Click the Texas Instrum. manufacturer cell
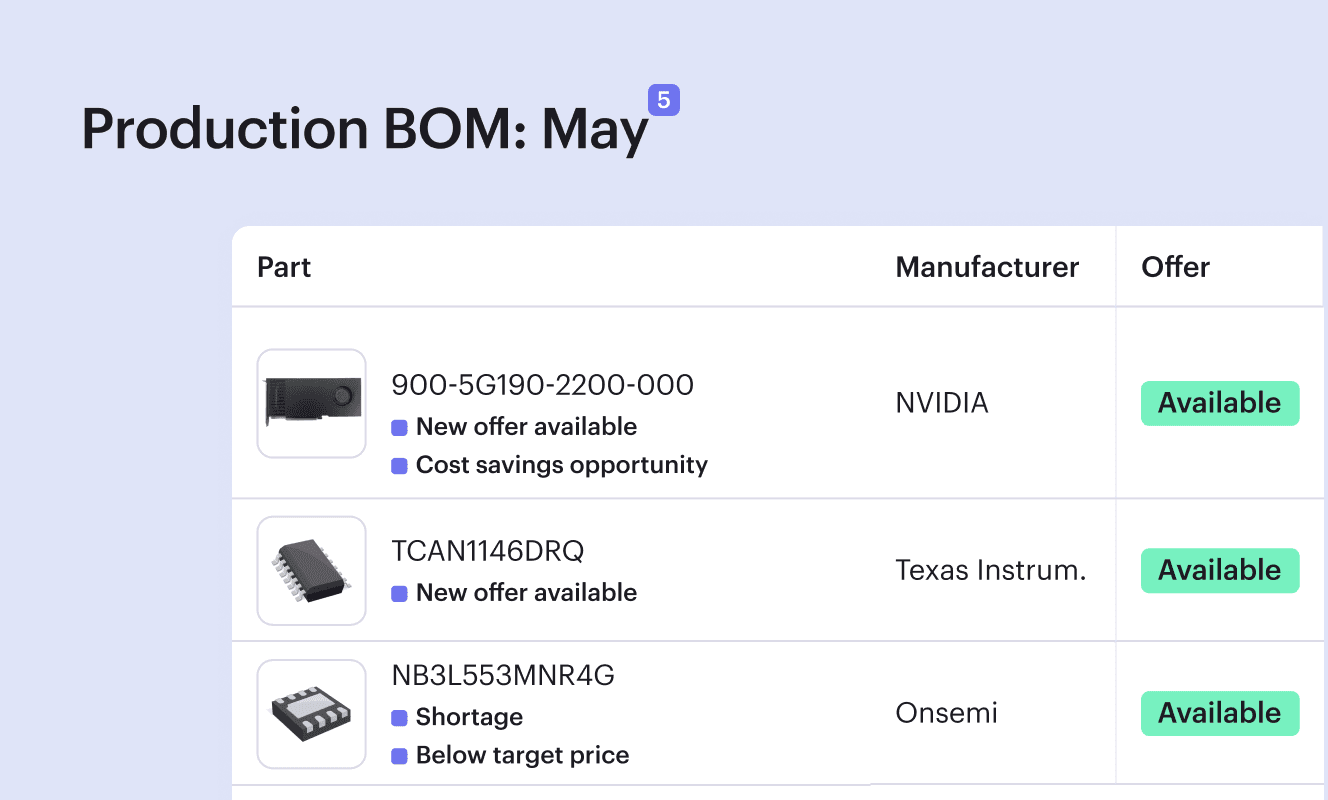The image size is (1328, 800). (x=990, y=570)
